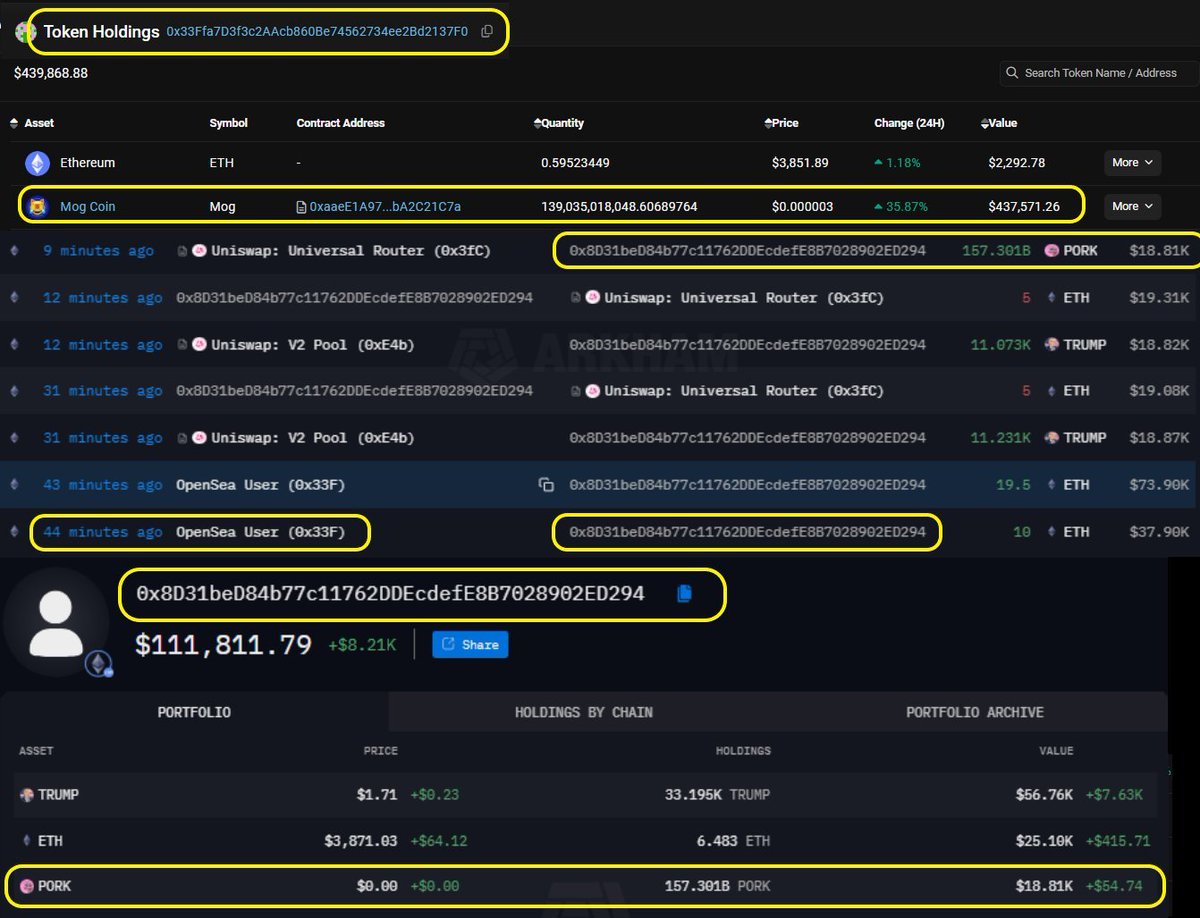Open Uniswap: Universal Router in the PORK transfer row
Screen dimensions: 1200x918
(x=351, y=251)
